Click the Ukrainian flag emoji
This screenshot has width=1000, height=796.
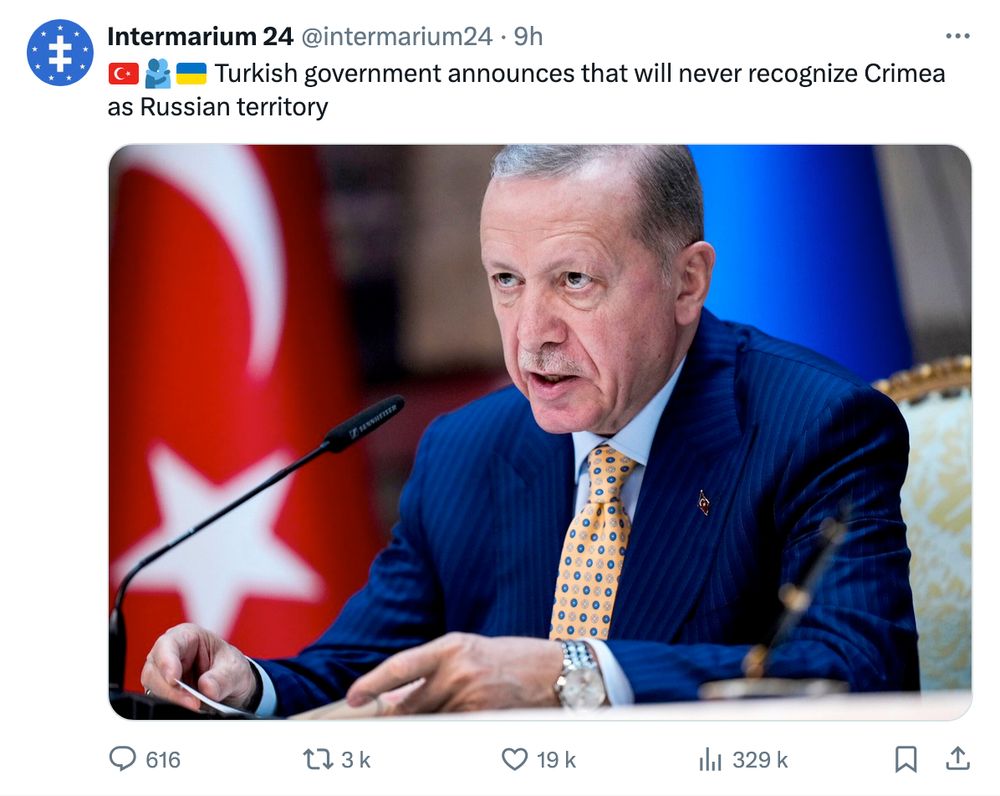click(x=191, y=74)
